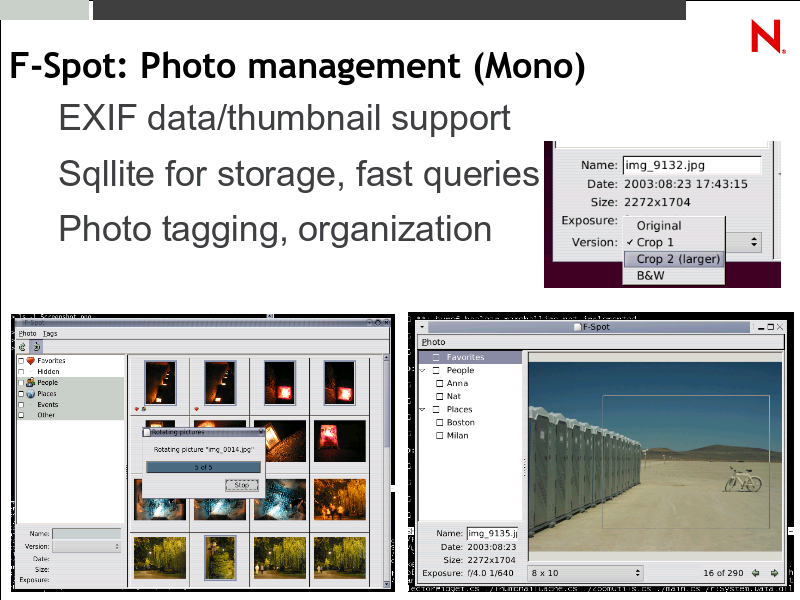800x600 pixels.
Task: Select Original from version menu
Action: click(673, 226)
